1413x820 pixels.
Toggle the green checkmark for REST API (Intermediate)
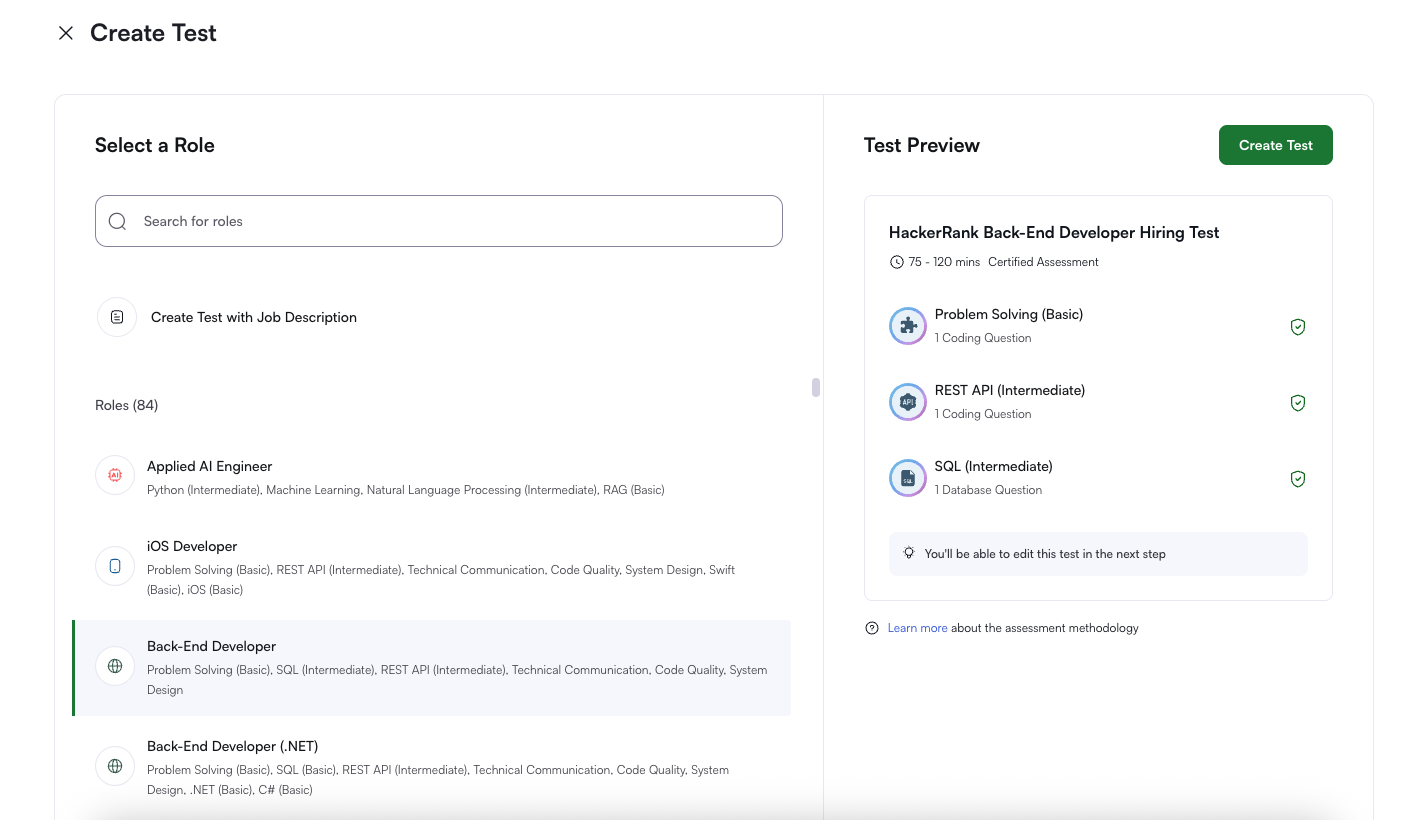(1298, 402)
